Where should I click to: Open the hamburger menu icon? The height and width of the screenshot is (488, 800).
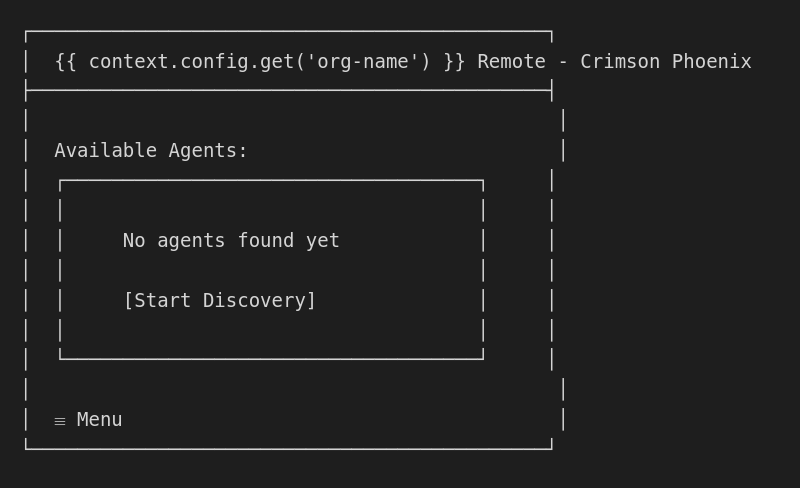click(60, 421)
